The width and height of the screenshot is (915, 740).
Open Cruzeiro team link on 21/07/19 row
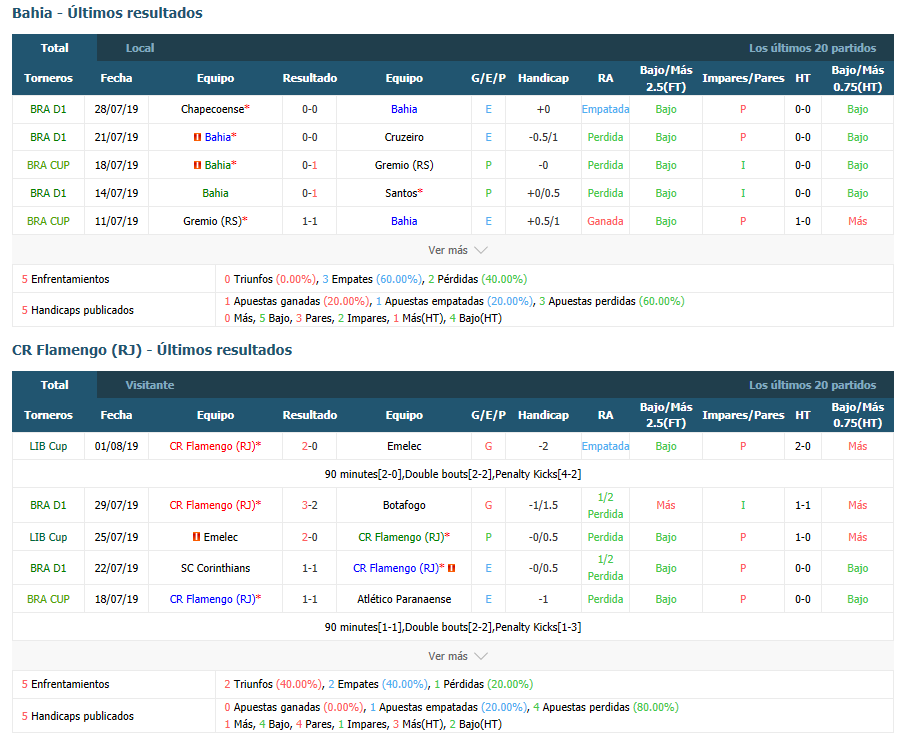(404, 137)
